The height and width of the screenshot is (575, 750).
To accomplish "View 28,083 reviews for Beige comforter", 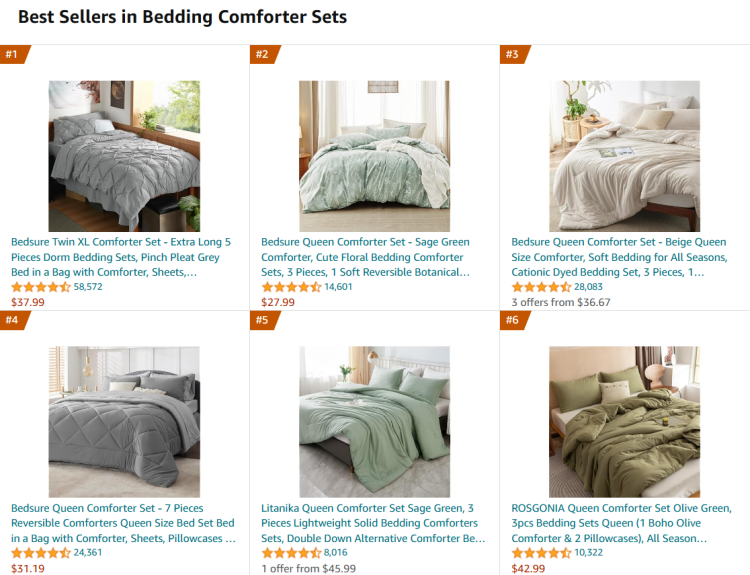I will click(x=588, y=287).
